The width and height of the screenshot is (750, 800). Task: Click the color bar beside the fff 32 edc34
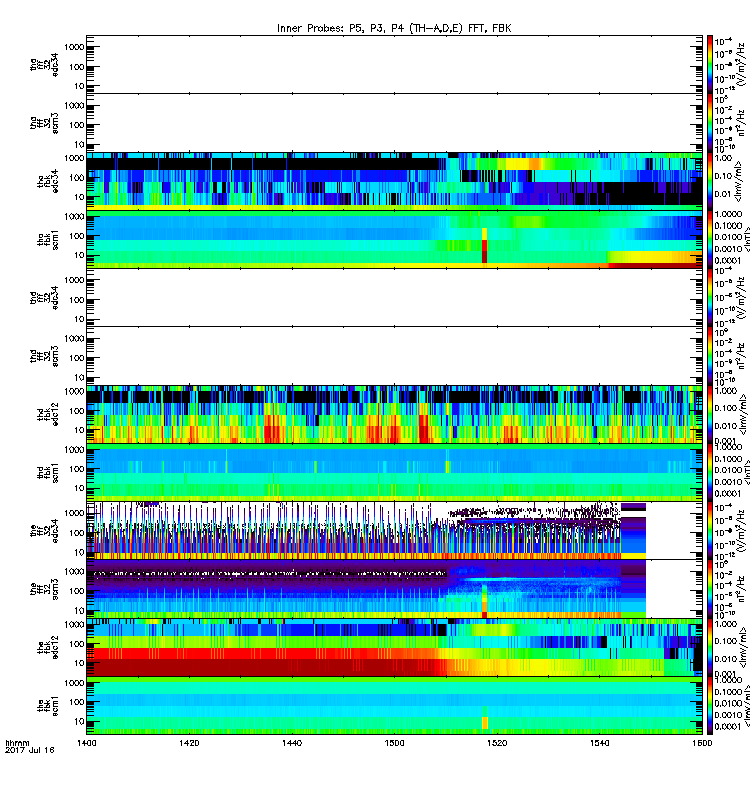(x=710, y=531)
